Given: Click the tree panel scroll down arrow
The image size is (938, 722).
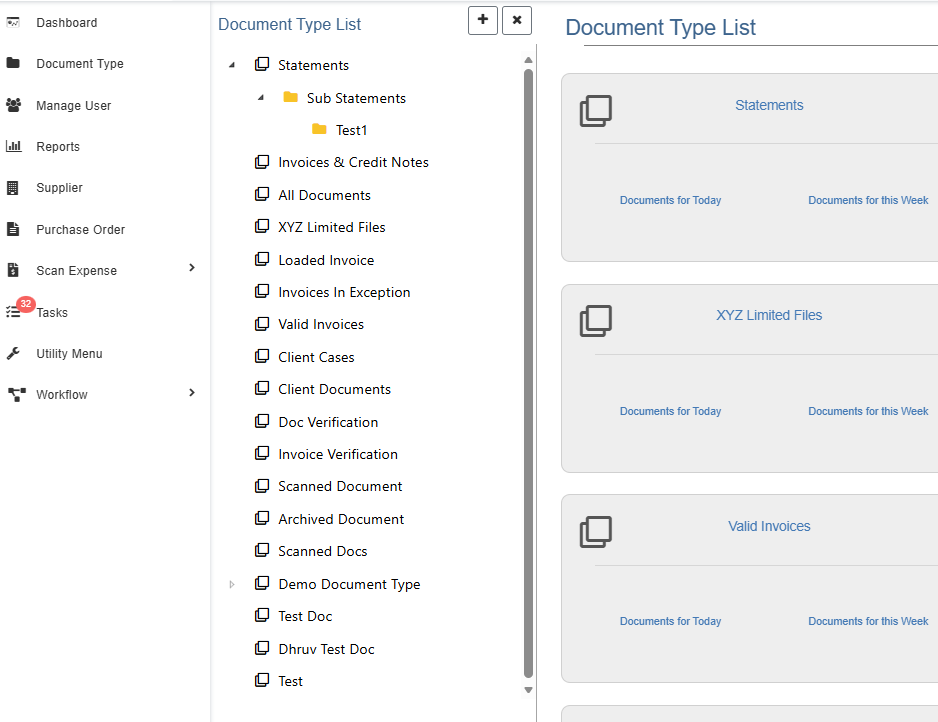Looking at the screenshot, I should pyautogui.click(x=528, y=690).
